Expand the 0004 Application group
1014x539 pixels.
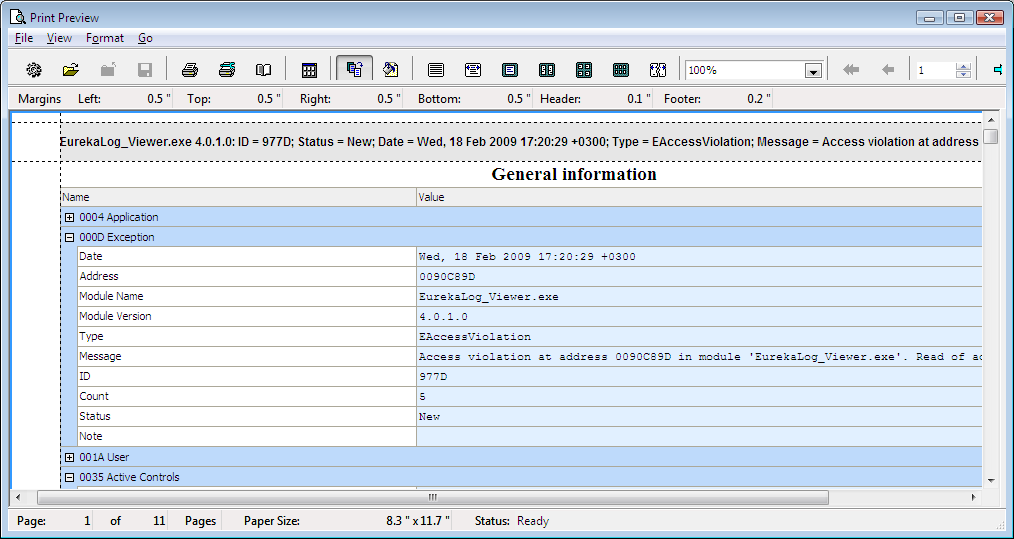[x=70, y=217]
